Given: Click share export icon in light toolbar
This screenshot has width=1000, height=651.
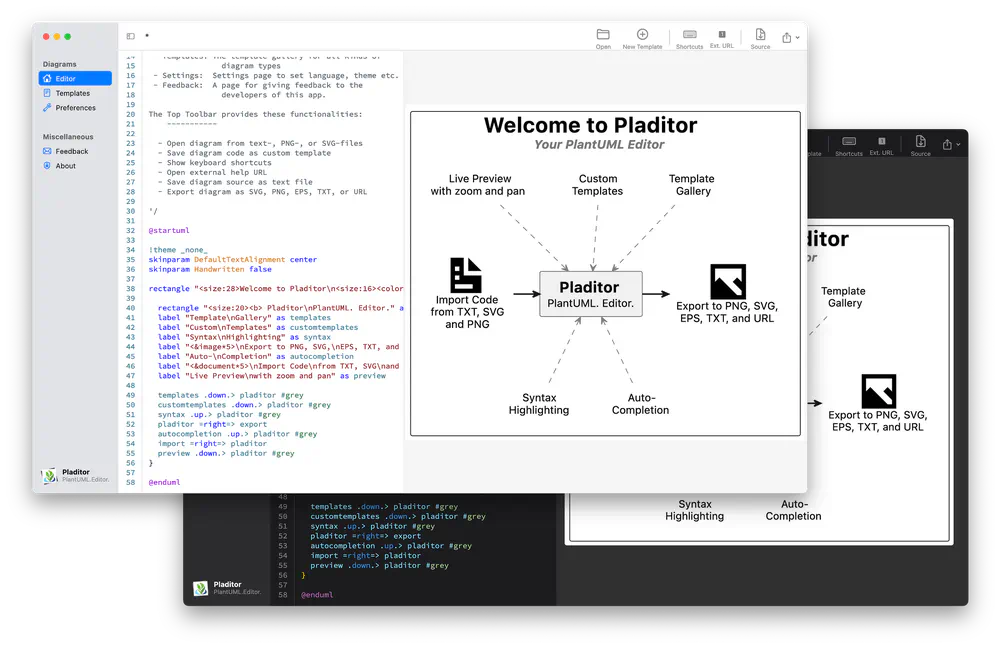Looking at the screenshot, I should pyautogui.click(x=787, y=38).
